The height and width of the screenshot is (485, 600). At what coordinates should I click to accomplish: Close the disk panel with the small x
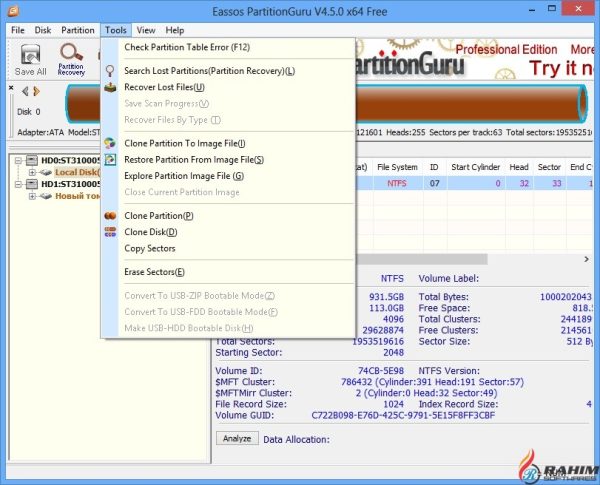click(x=11, y=88)
